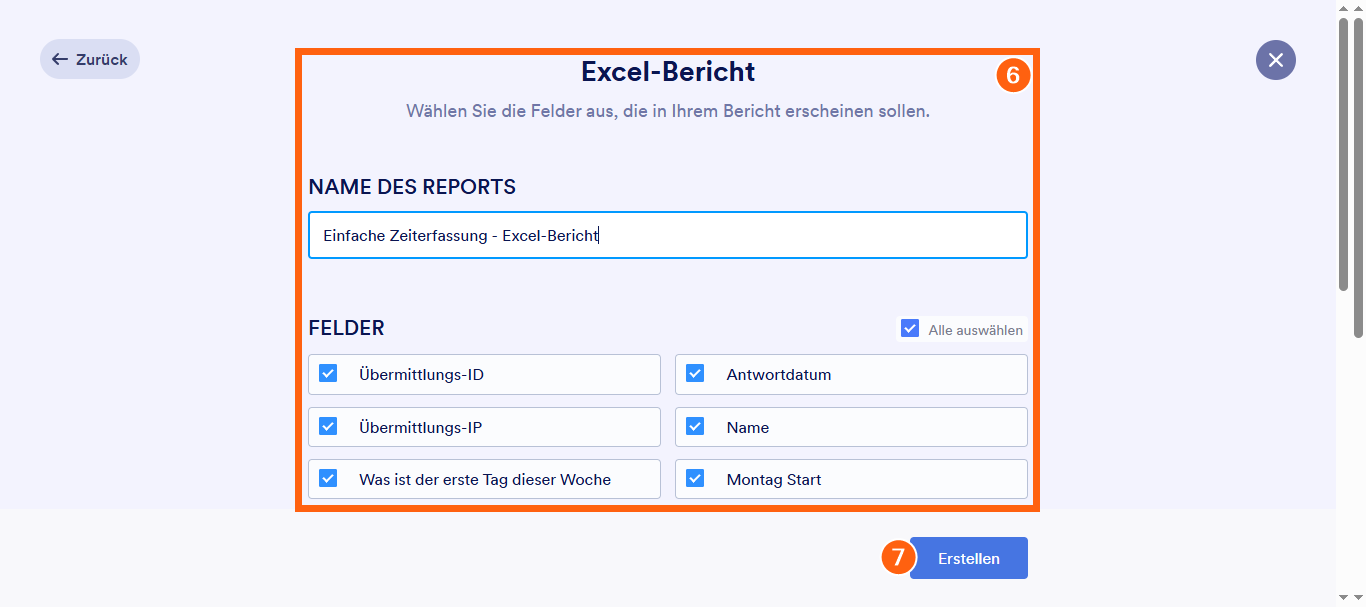Uncheck the Übermittlungs-ID field checkbox
Image resolution: width=1366 pixels, height=607 pixels.
[328, 373]
